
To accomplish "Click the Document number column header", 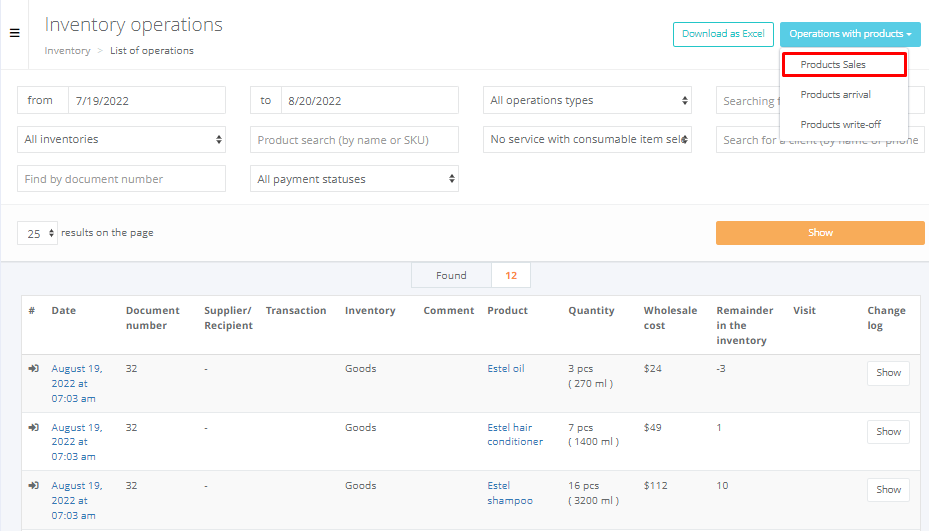I will coord(152,318).
